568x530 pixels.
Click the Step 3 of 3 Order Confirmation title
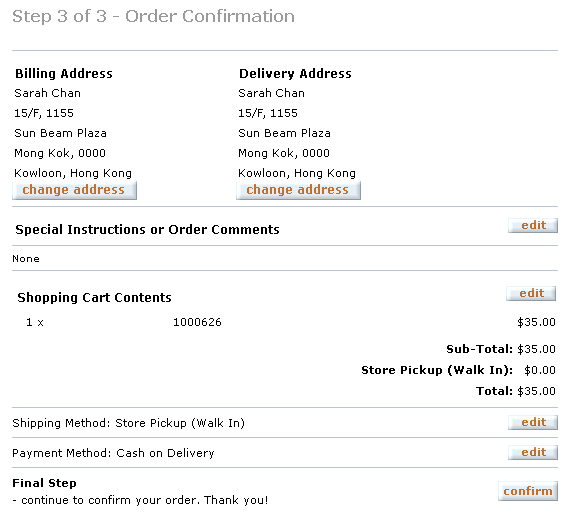click(154, 16)
